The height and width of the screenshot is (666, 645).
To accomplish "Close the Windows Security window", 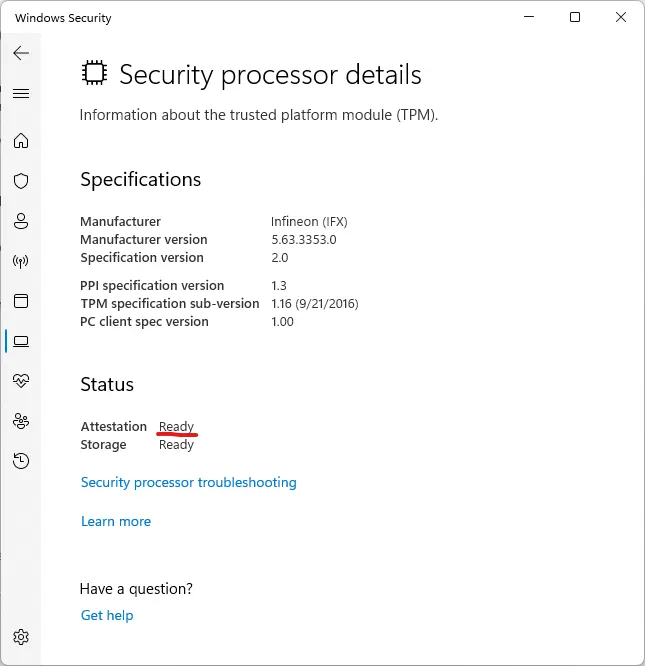I will (x=621, y=17).
